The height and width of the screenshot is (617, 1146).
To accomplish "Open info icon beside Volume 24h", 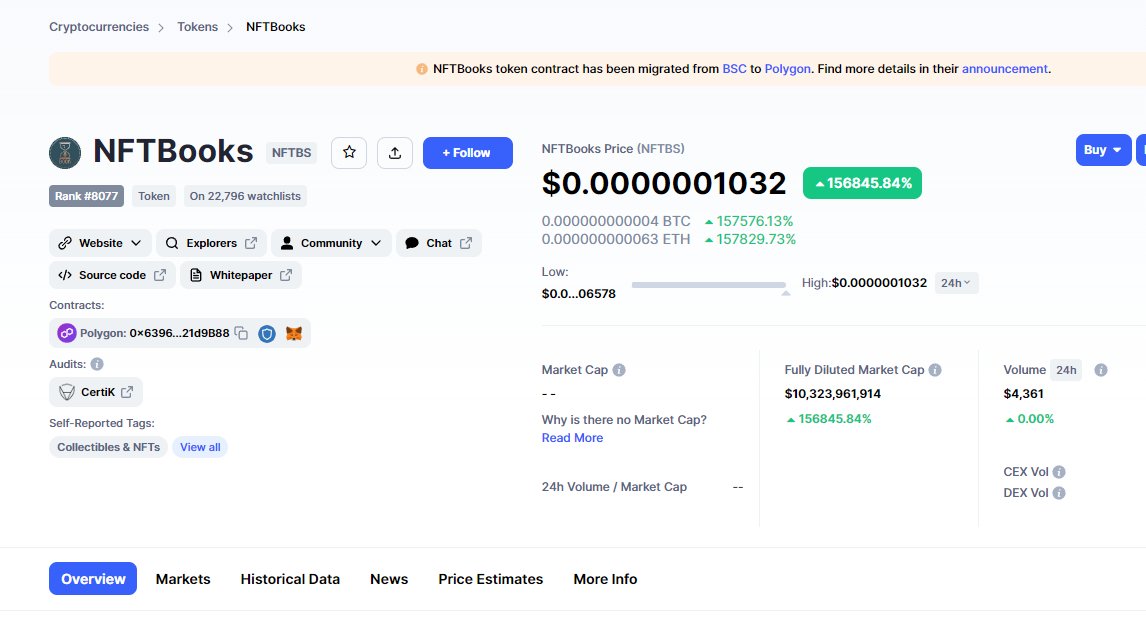I will 1101,370.
